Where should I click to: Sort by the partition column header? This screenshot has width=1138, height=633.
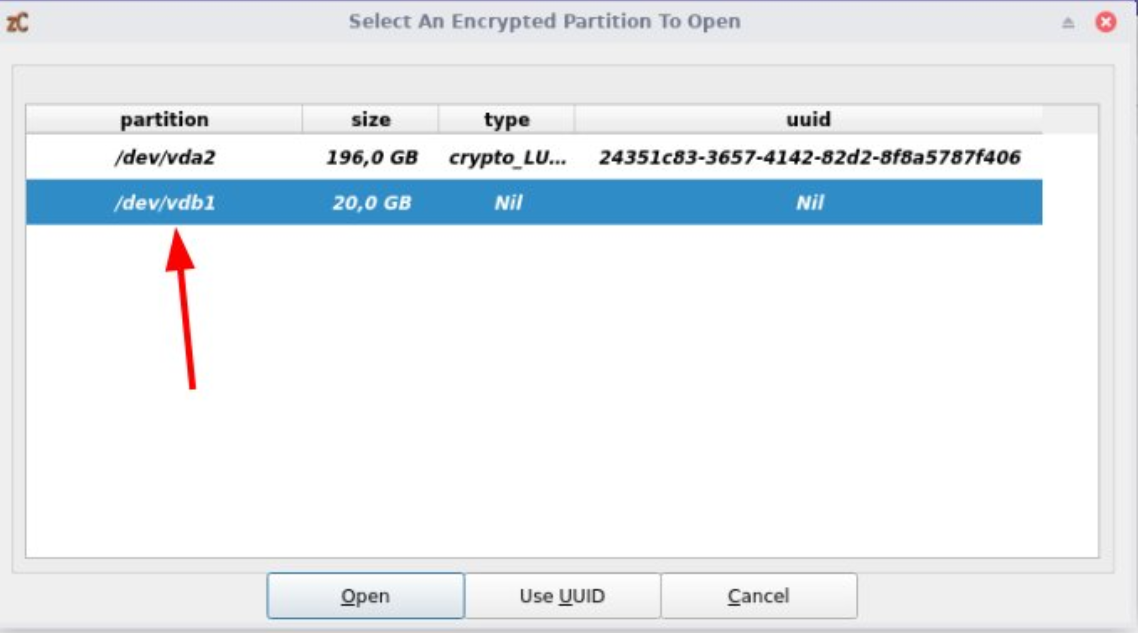point(164,119)
